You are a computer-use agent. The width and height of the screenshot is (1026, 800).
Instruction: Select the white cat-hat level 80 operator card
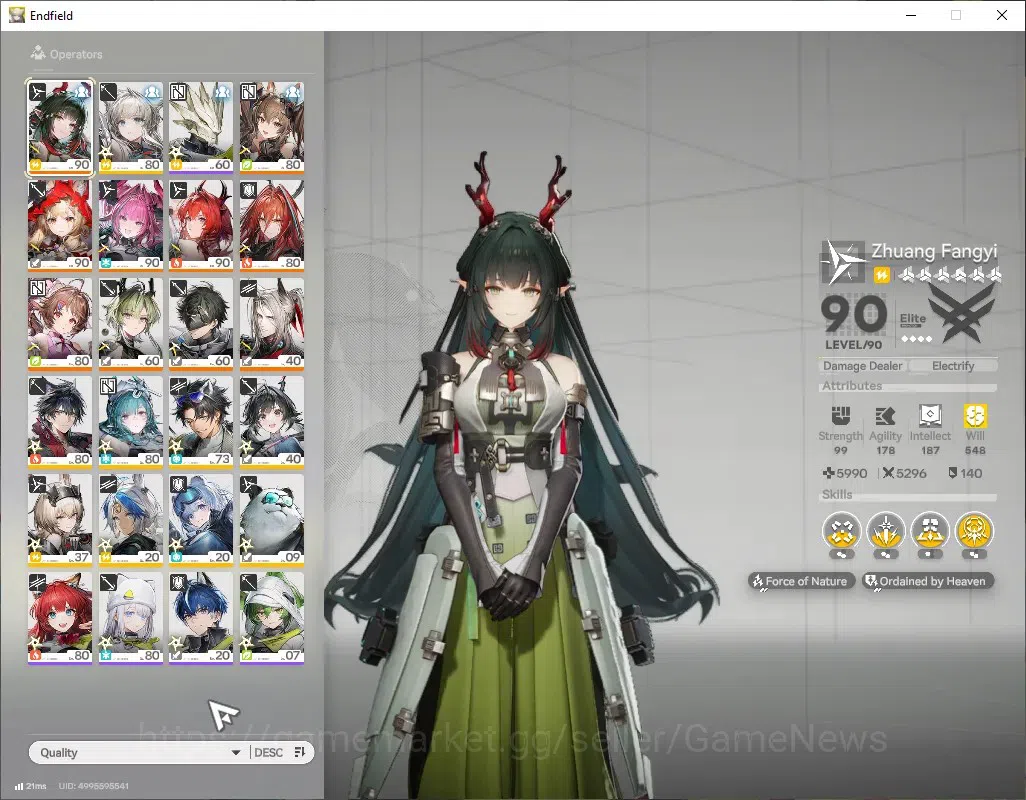130,618
